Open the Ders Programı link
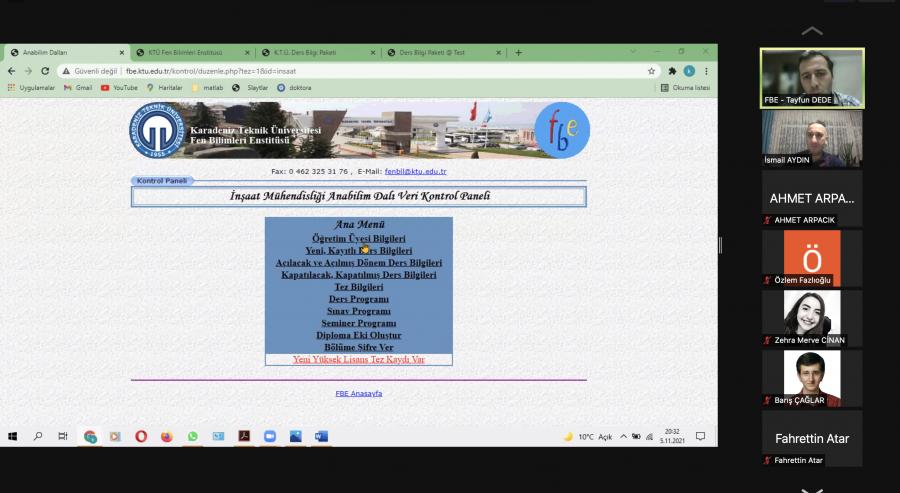This screenshot has width=900, height=493. pyautogui.click(x=359, y=298)
